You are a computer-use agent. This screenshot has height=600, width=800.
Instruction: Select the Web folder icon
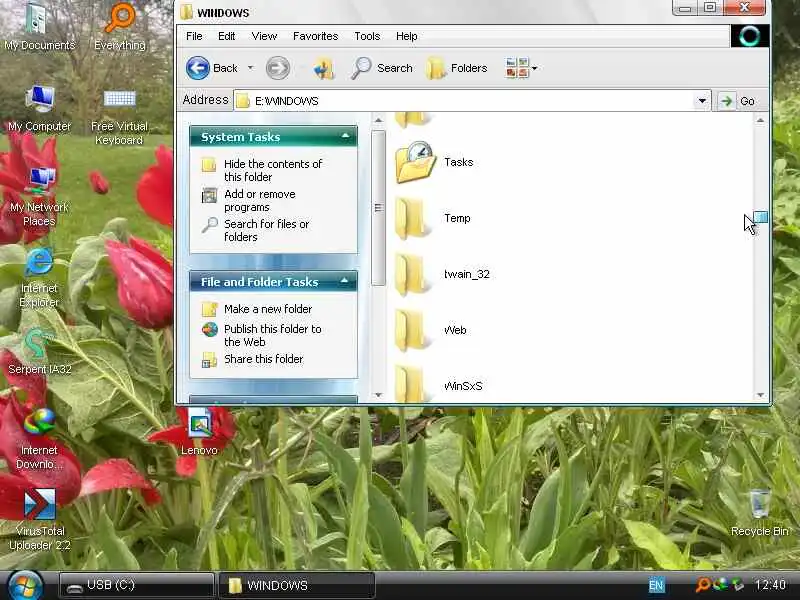(x=411, y=331)
